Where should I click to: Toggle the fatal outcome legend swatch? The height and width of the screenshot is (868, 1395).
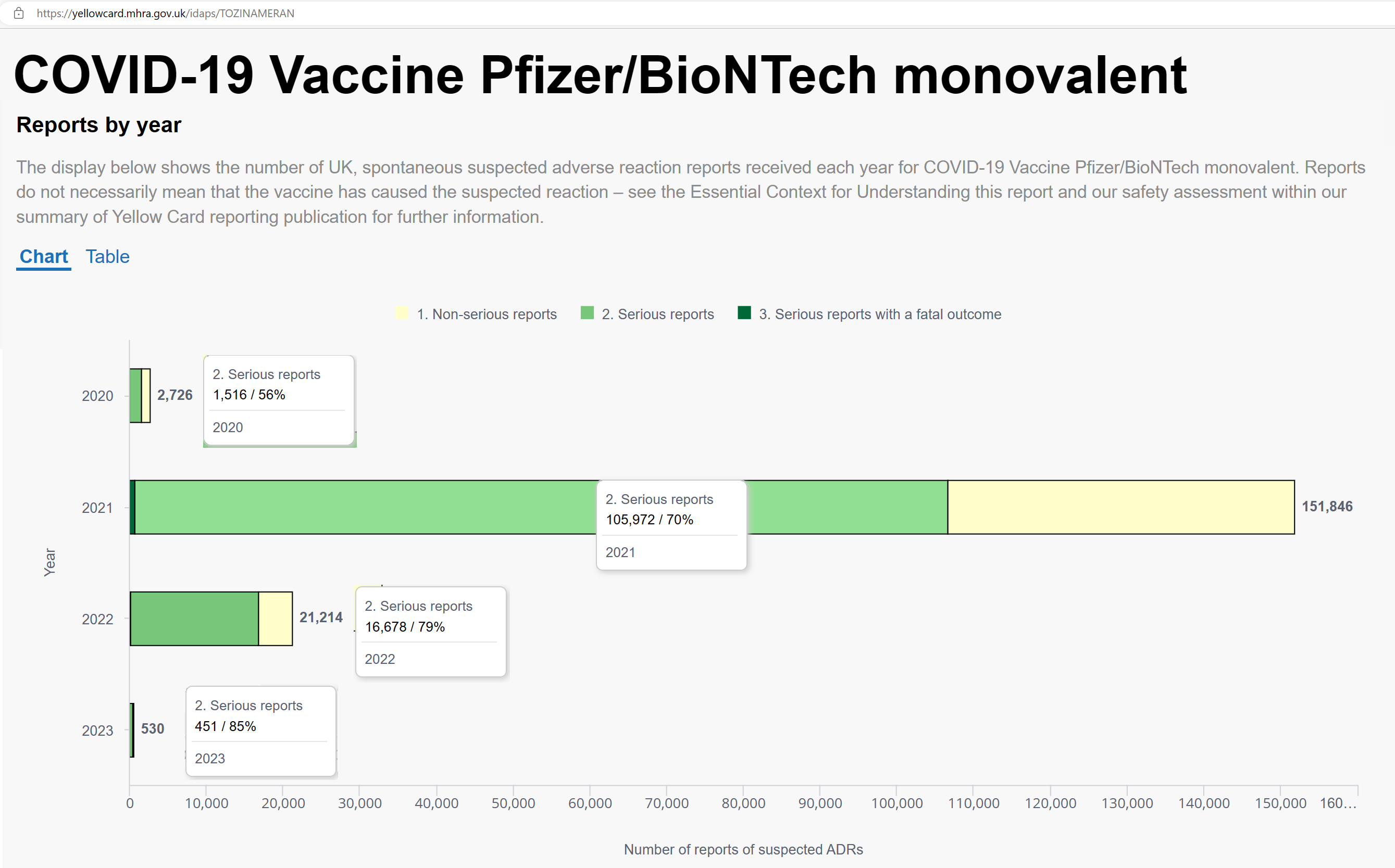pyautogui.click(x=744, y=313)
